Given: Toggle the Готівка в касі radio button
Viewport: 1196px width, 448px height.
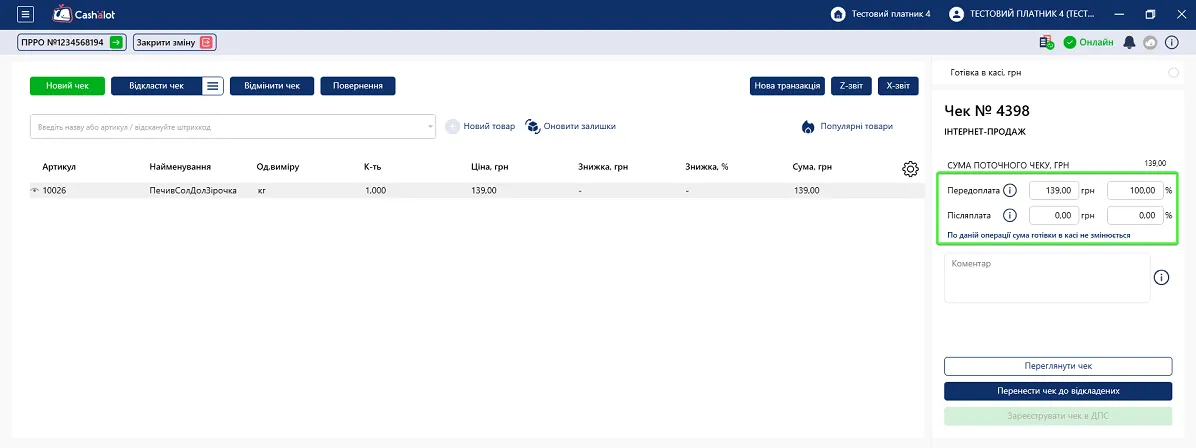Looking at the screenshot, I should [x=1173, y=73].
